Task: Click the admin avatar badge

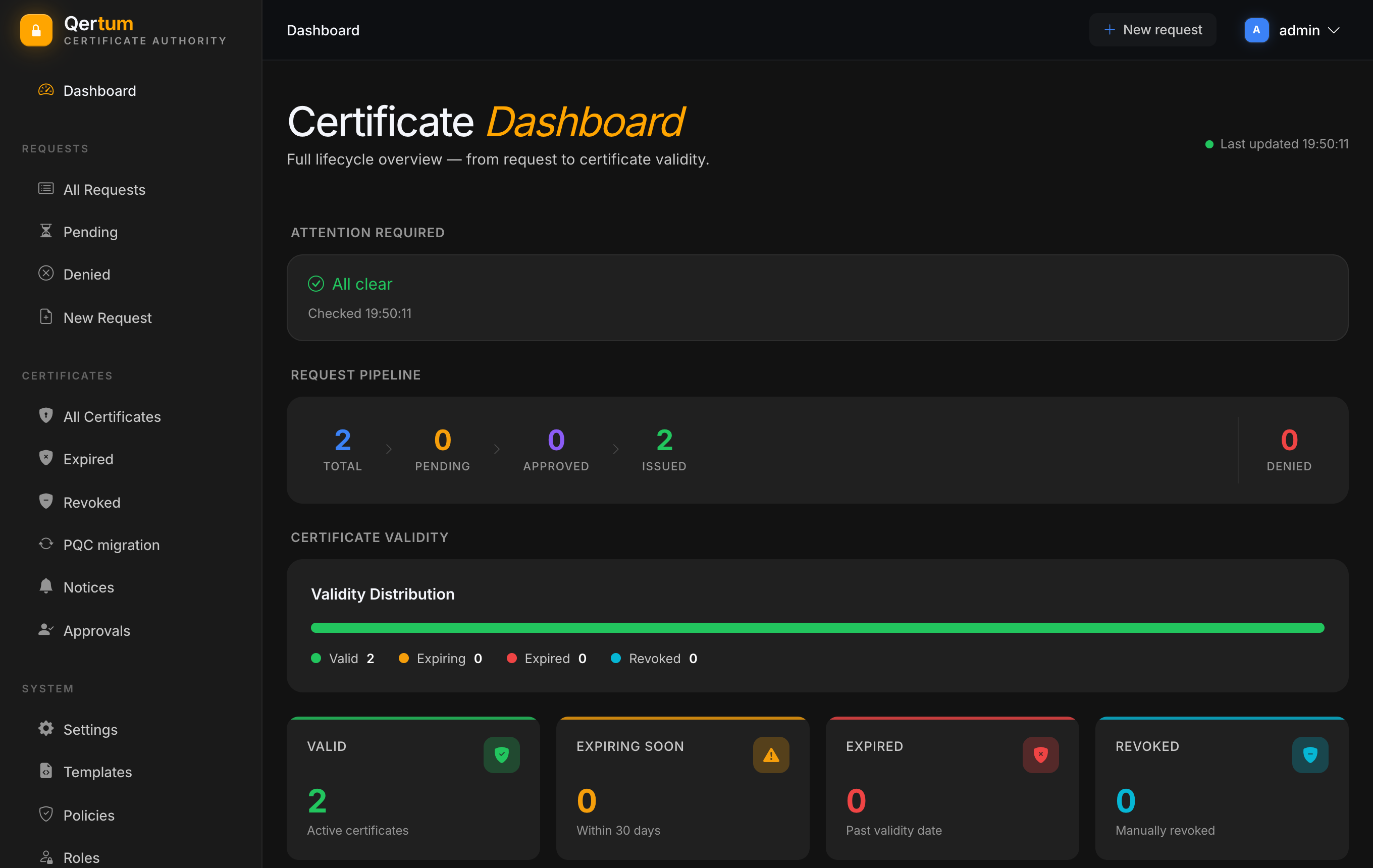Action: coord(1256,30)
